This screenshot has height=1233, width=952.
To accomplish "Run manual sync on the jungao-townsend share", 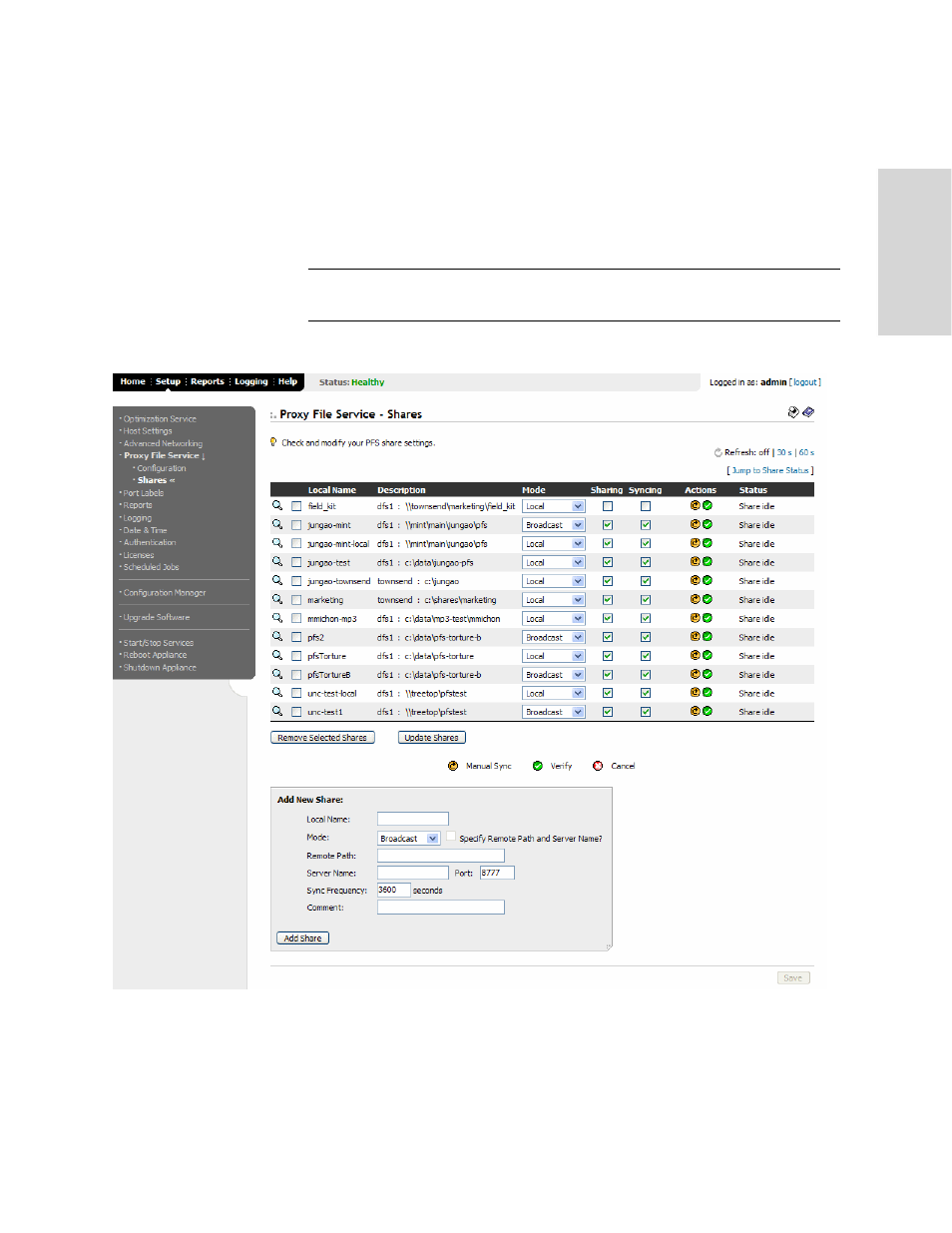I will pos(696,580).
